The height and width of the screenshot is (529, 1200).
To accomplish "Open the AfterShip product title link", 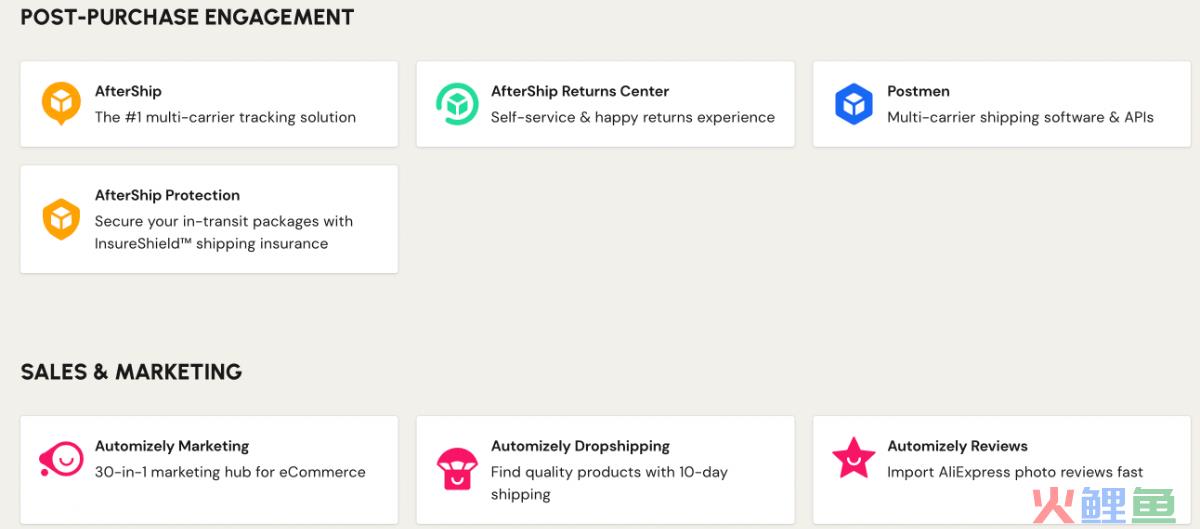I will tap(128, 91).
